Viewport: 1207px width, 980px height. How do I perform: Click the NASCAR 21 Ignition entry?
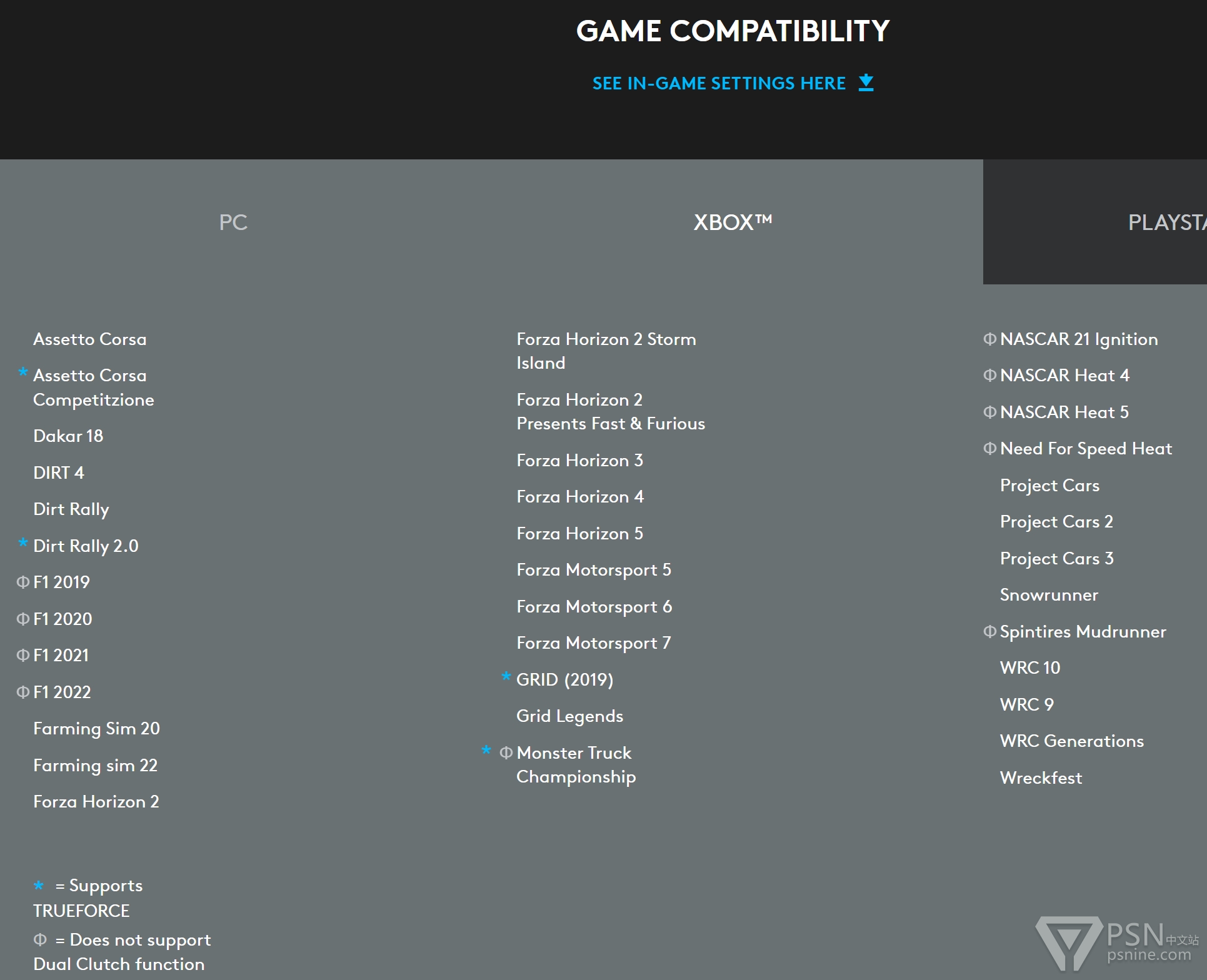[x=1079, y=339]
